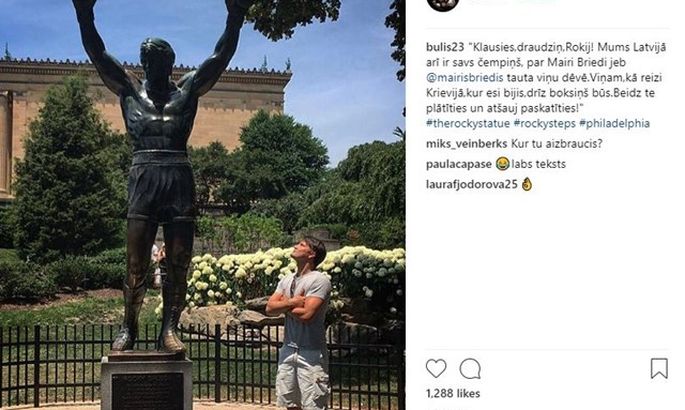
Task: Open the @mairisbriedis mention
Action: pos(464,78)
